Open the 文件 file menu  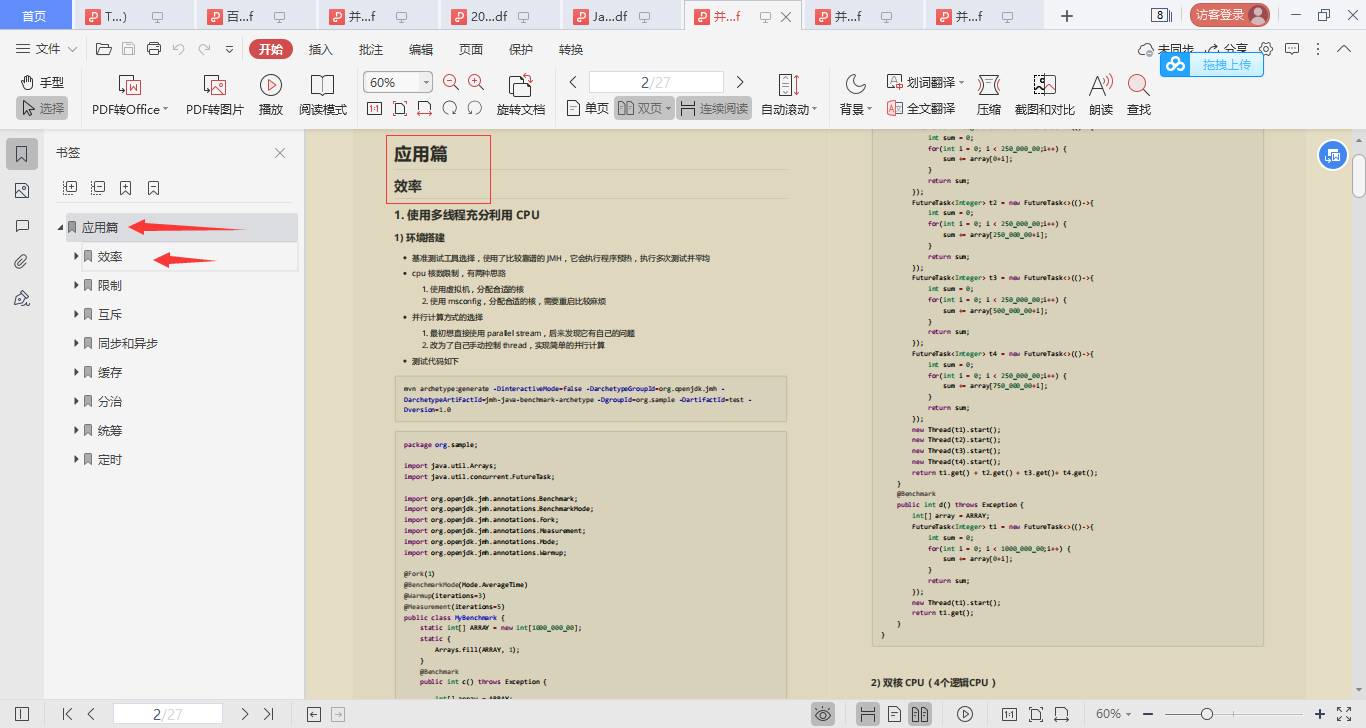pyautogui.click(x=48, y=49)
